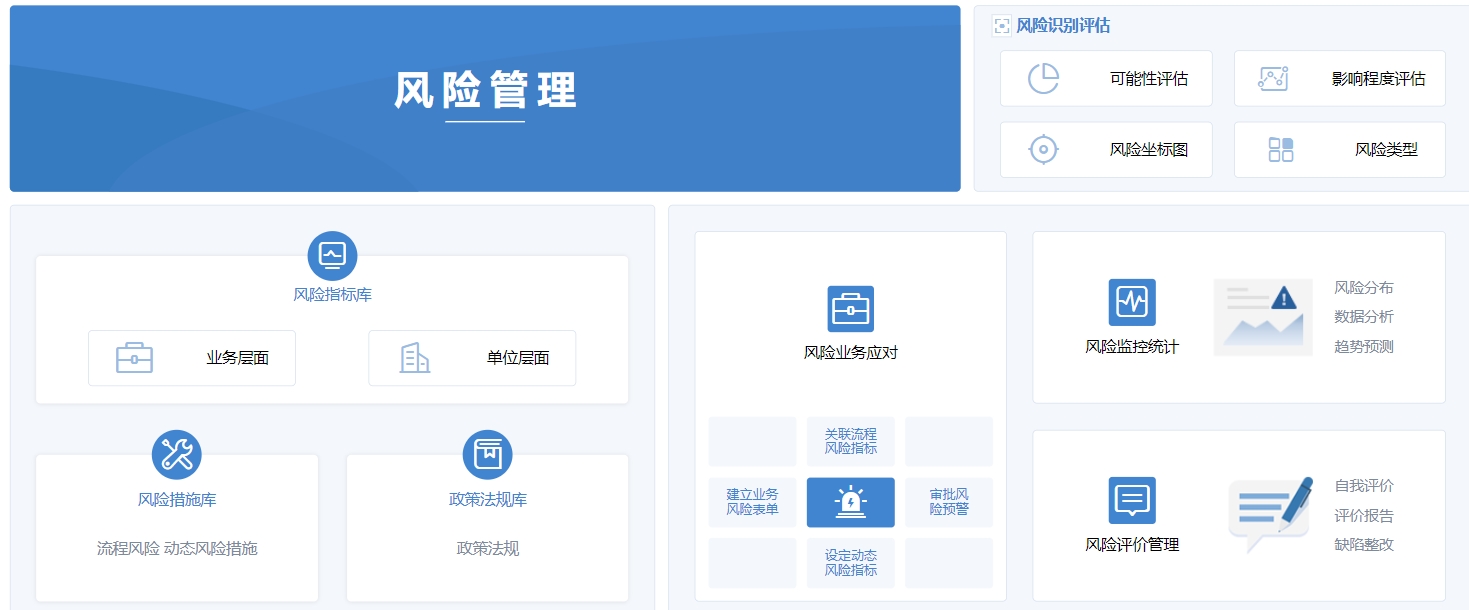
Task: Open the 设定动态风险指标 entry
Action: coord(850,563)
